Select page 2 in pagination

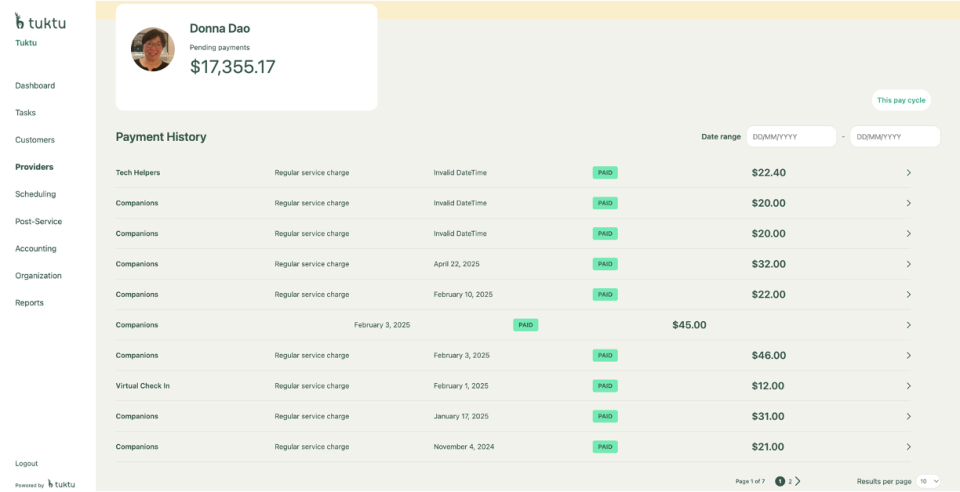[x=790, y=481]
